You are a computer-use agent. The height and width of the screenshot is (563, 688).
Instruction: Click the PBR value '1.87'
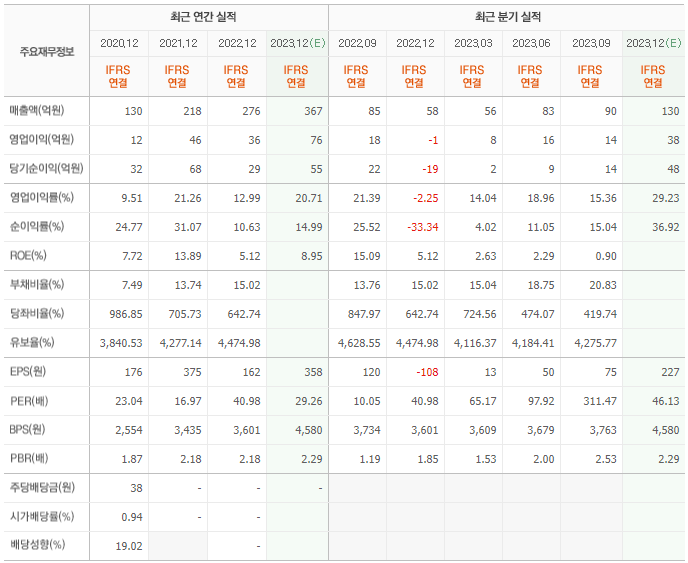click(x=132, y=459)
